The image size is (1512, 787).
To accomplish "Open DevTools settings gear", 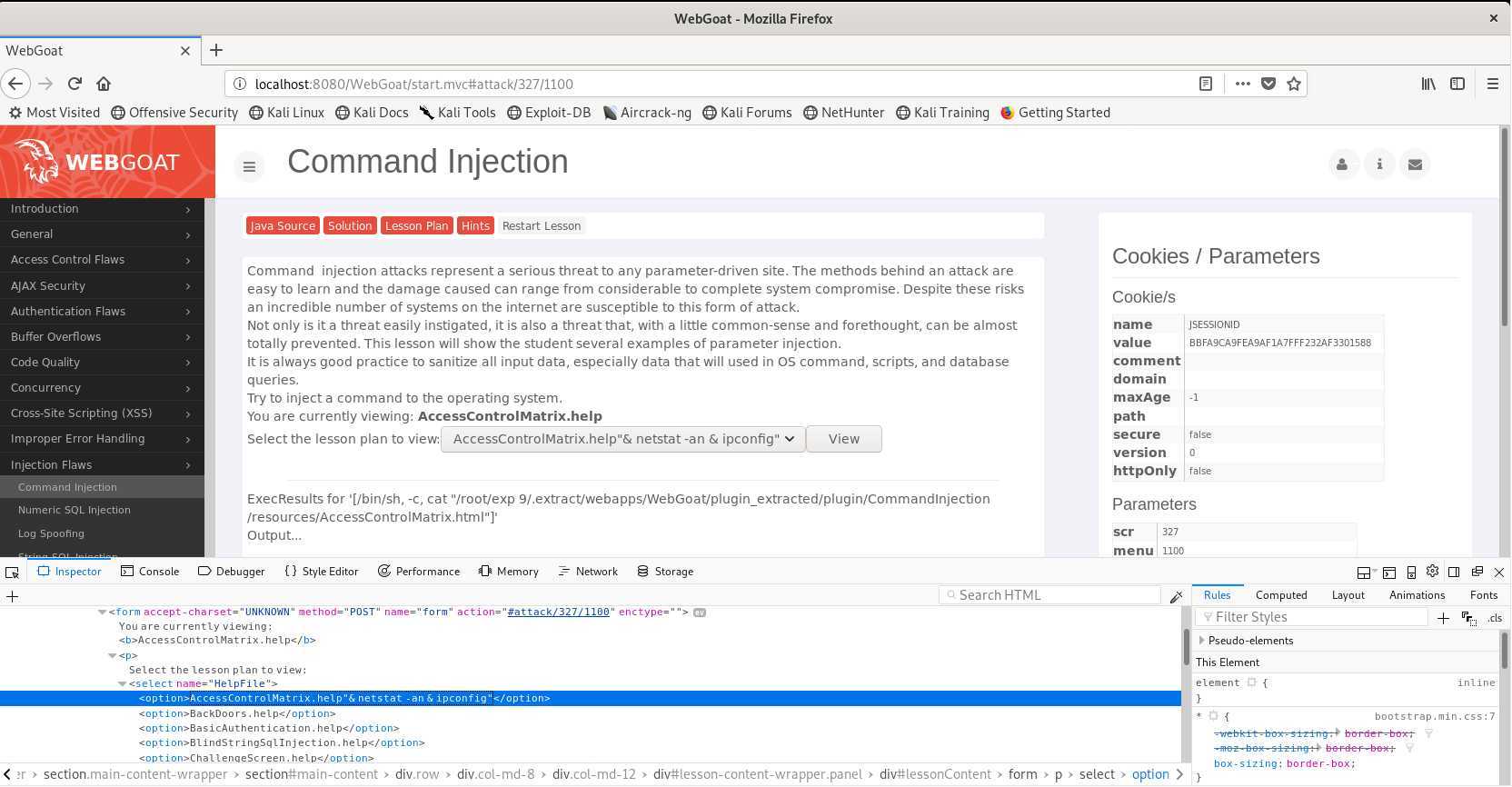I will (x=1432, y=572).
